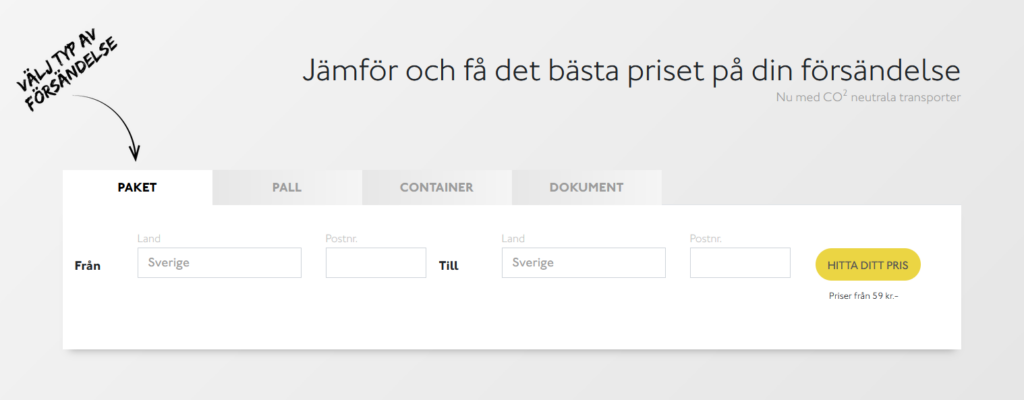Choose the DOKUMENT shipment tab
1024x400 pixels.
[586, 188]
